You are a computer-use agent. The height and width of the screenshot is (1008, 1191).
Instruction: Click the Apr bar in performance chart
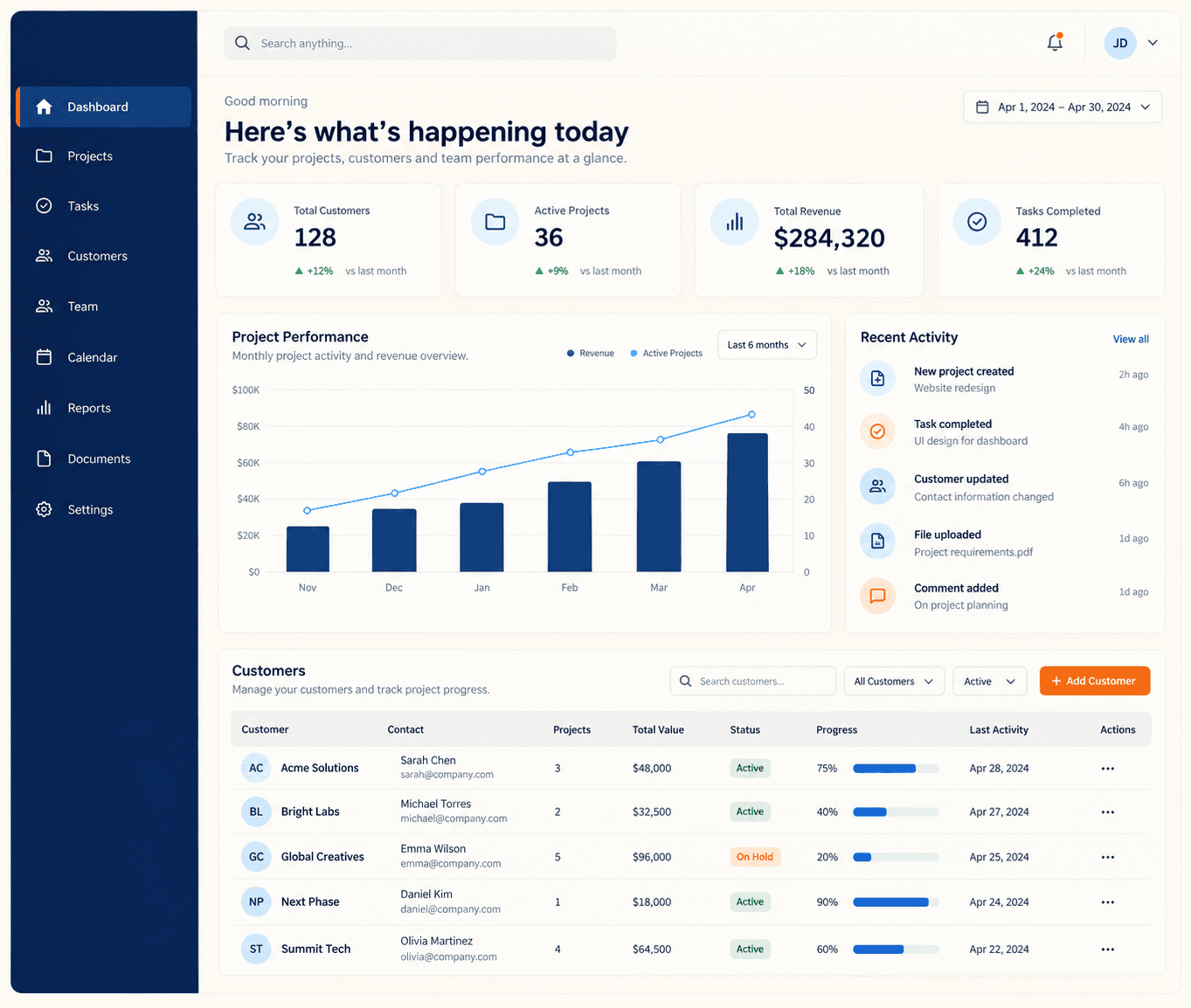pyautogui.click(x=747, y=502)
